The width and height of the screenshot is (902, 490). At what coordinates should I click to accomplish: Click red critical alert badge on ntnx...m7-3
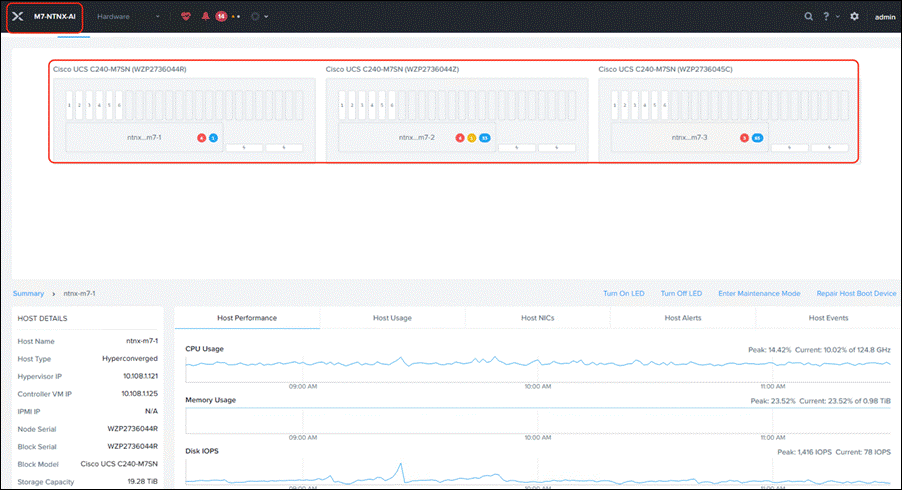tap(744, 138)
